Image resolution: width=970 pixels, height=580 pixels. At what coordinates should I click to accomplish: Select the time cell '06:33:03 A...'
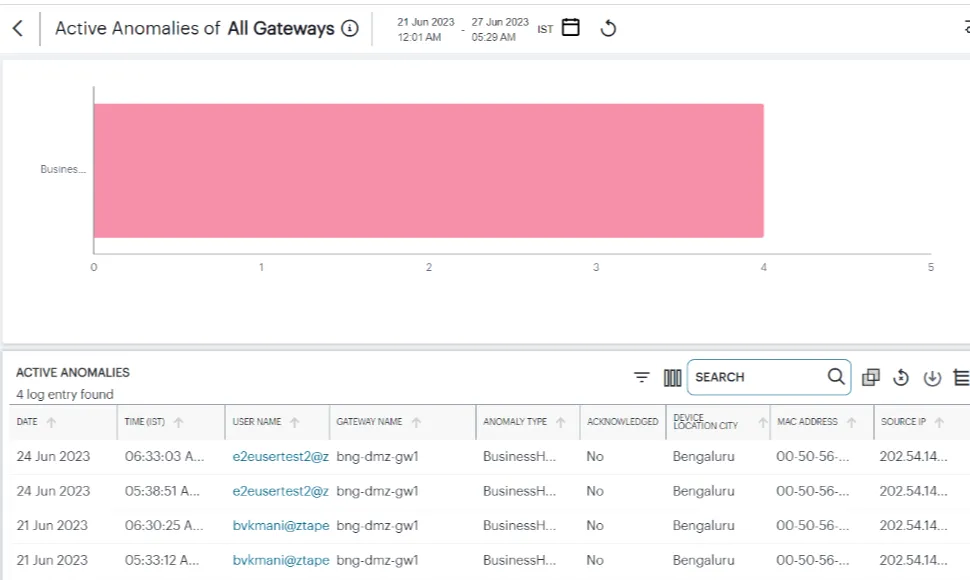(164, 456)
